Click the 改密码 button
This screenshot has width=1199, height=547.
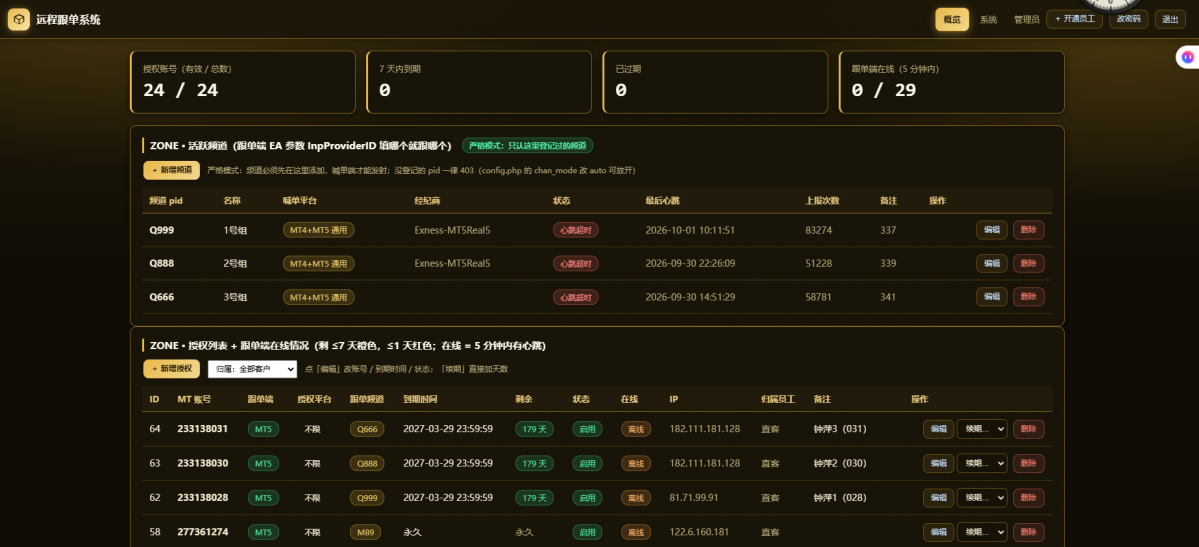(1129, 19)
